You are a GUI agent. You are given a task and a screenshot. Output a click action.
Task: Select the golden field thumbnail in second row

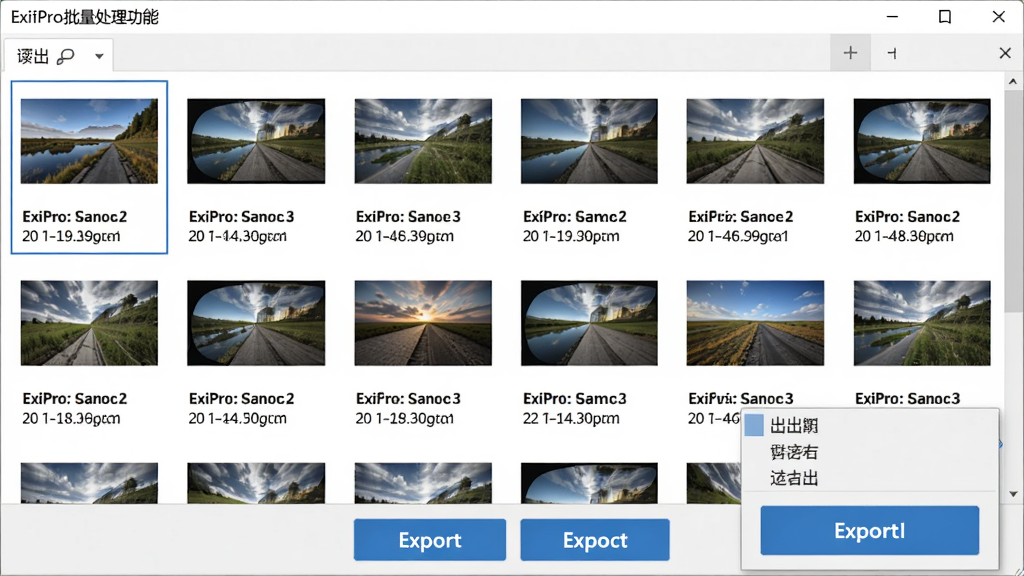(755, 323)
